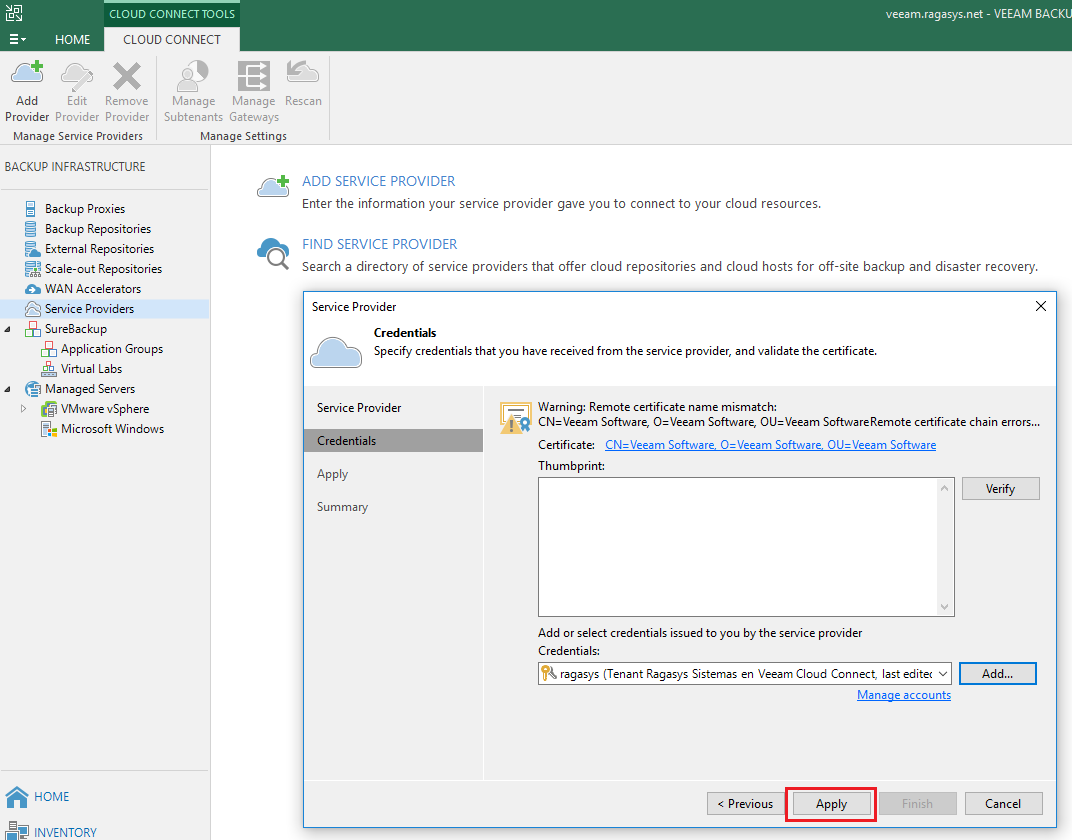Screen dimensions: 1072x840
Task: Open Backup Repositories node
Action: pyautogui.click(x=95, y=228)
